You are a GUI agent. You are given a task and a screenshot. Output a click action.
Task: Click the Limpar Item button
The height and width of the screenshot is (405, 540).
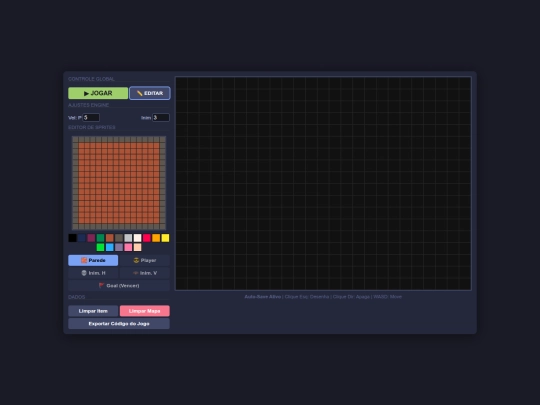[x=93, y=311]
